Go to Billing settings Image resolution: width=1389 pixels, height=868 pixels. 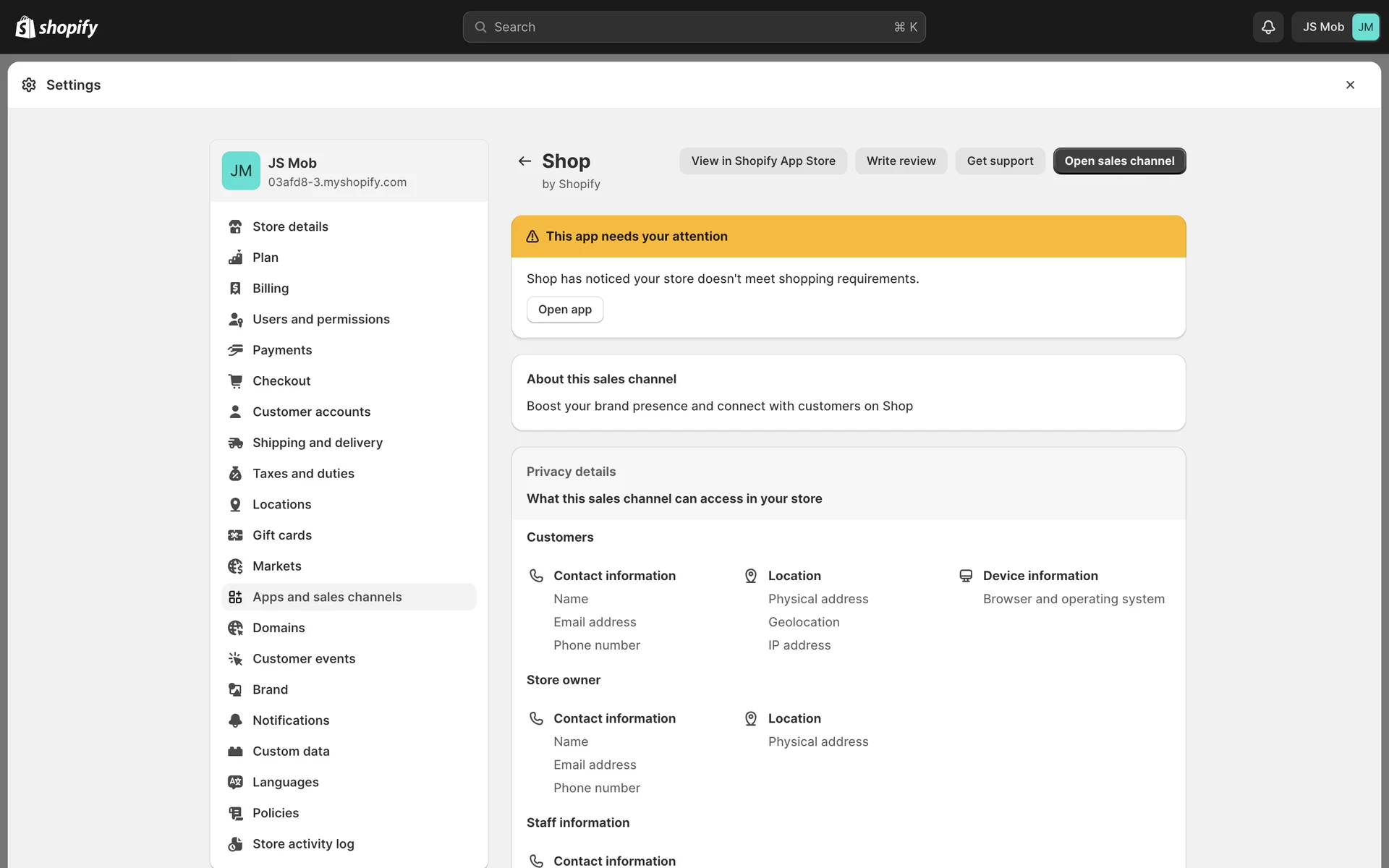(271, 289)
